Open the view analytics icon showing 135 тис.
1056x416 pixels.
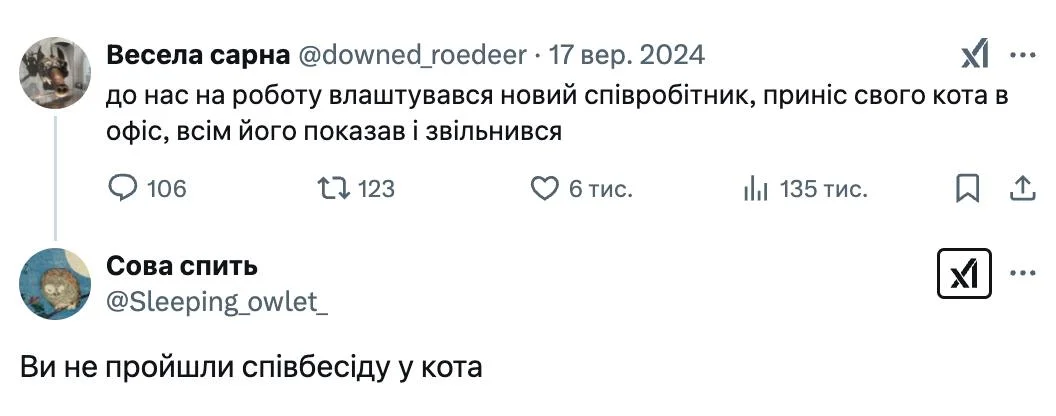(x=754, y=188)
